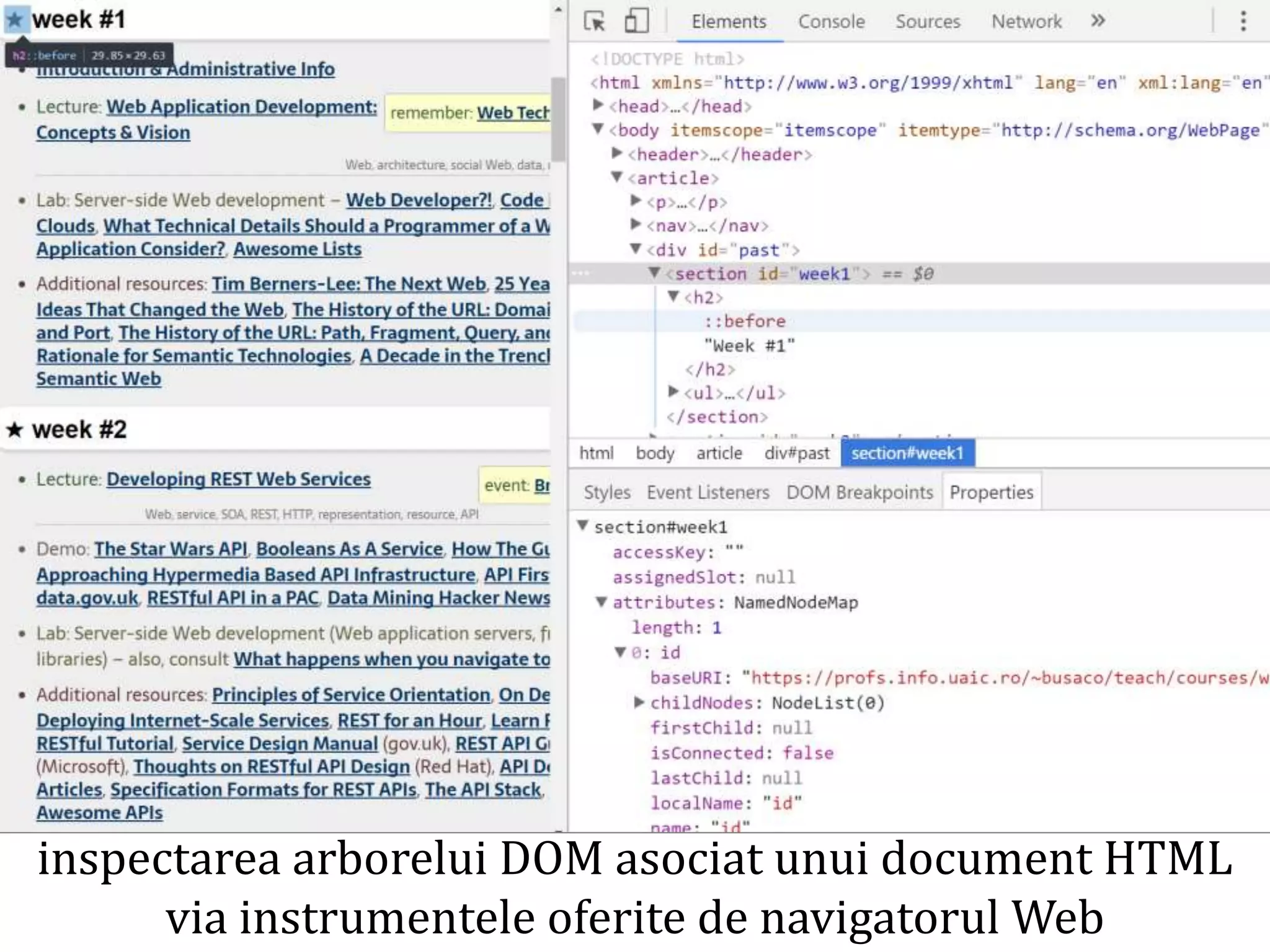Select div#past in the breadcrumb bar
This screenshot has height=952, width=1270.
pyautogui.click(x=796, y=453)
